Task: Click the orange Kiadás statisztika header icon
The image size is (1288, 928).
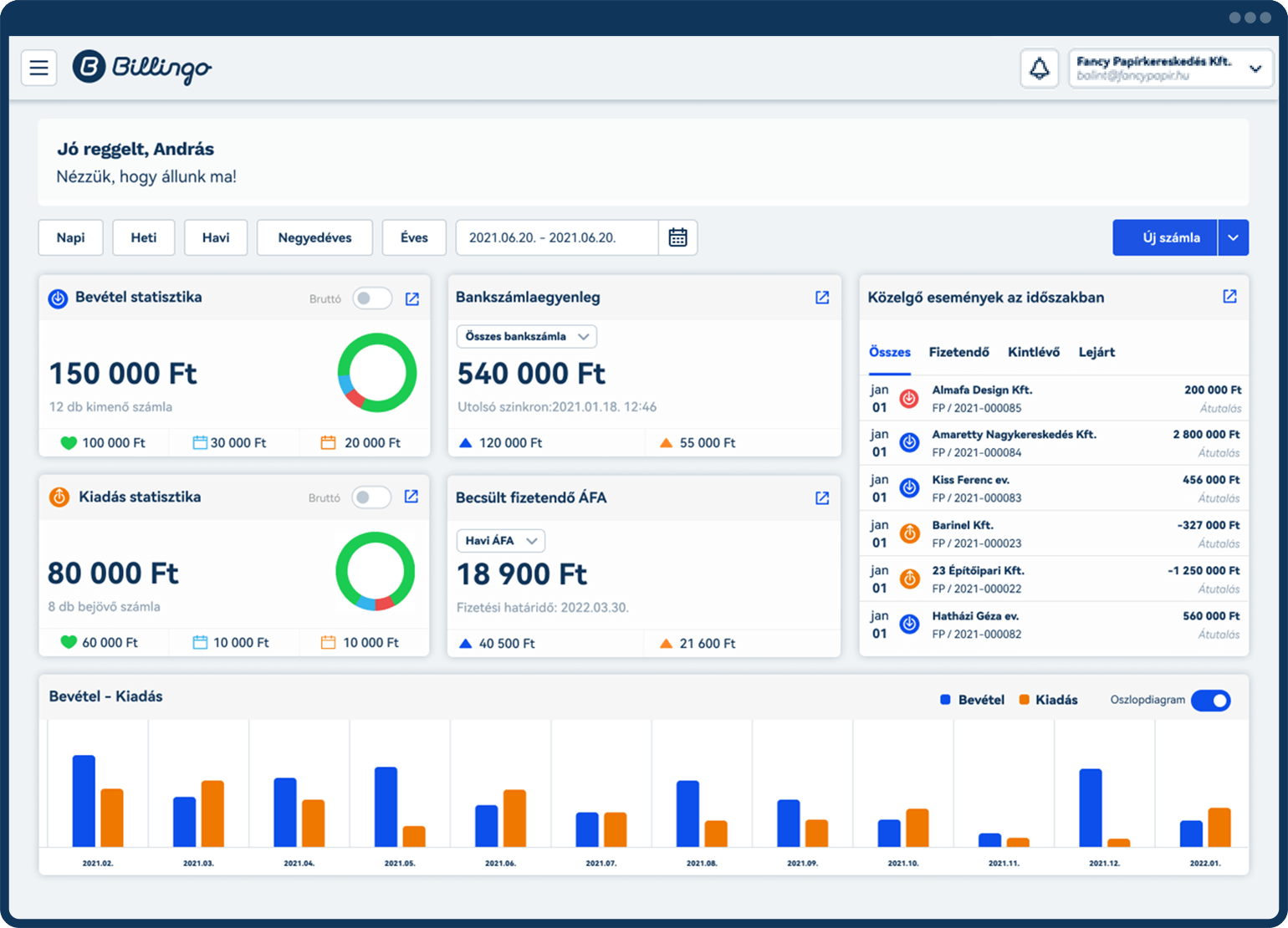Action: tap(59, 497)
